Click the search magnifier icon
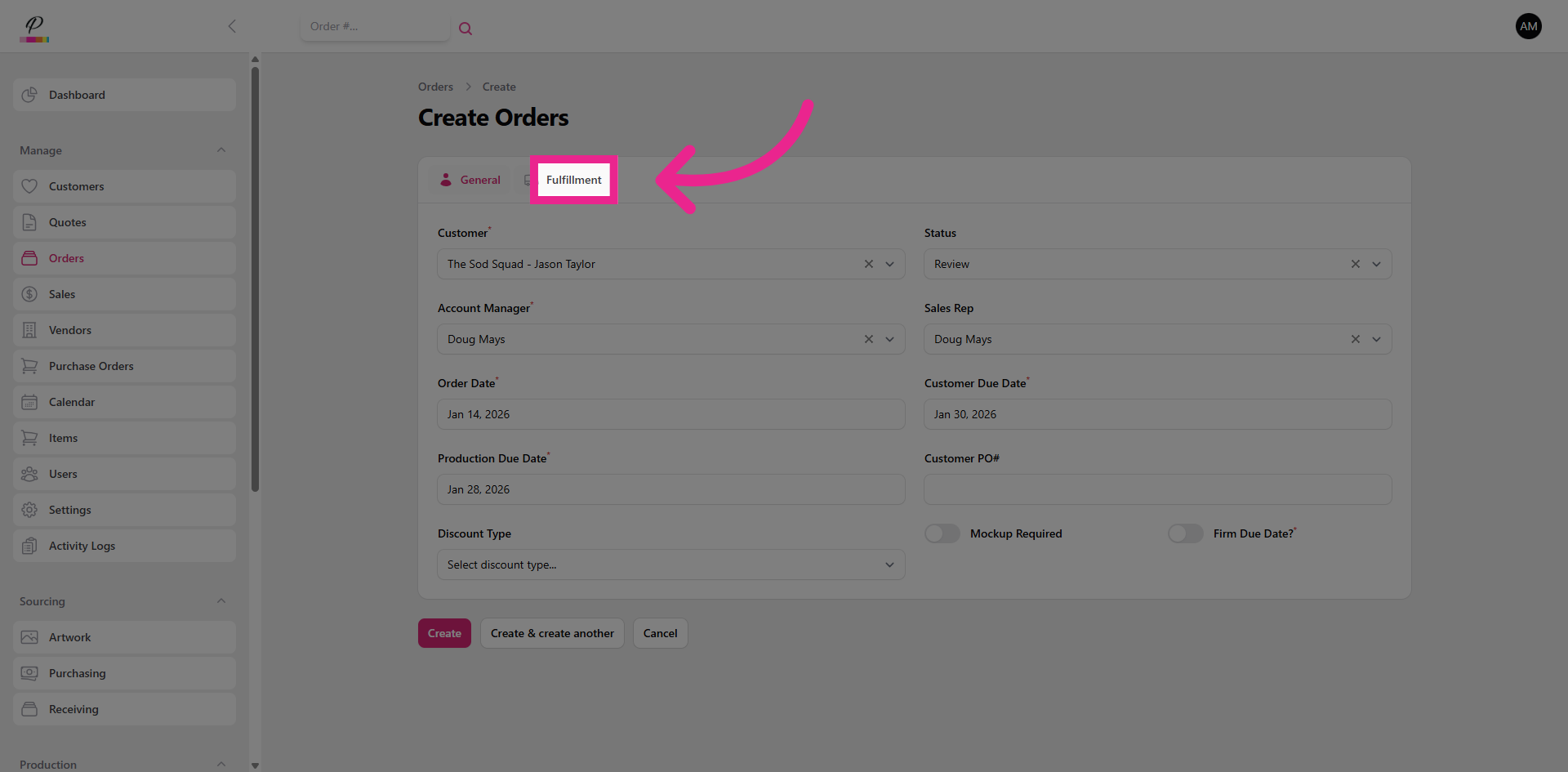Viewport: 1568px width, 772px height. pyautogui.click(x=465, y=27)
